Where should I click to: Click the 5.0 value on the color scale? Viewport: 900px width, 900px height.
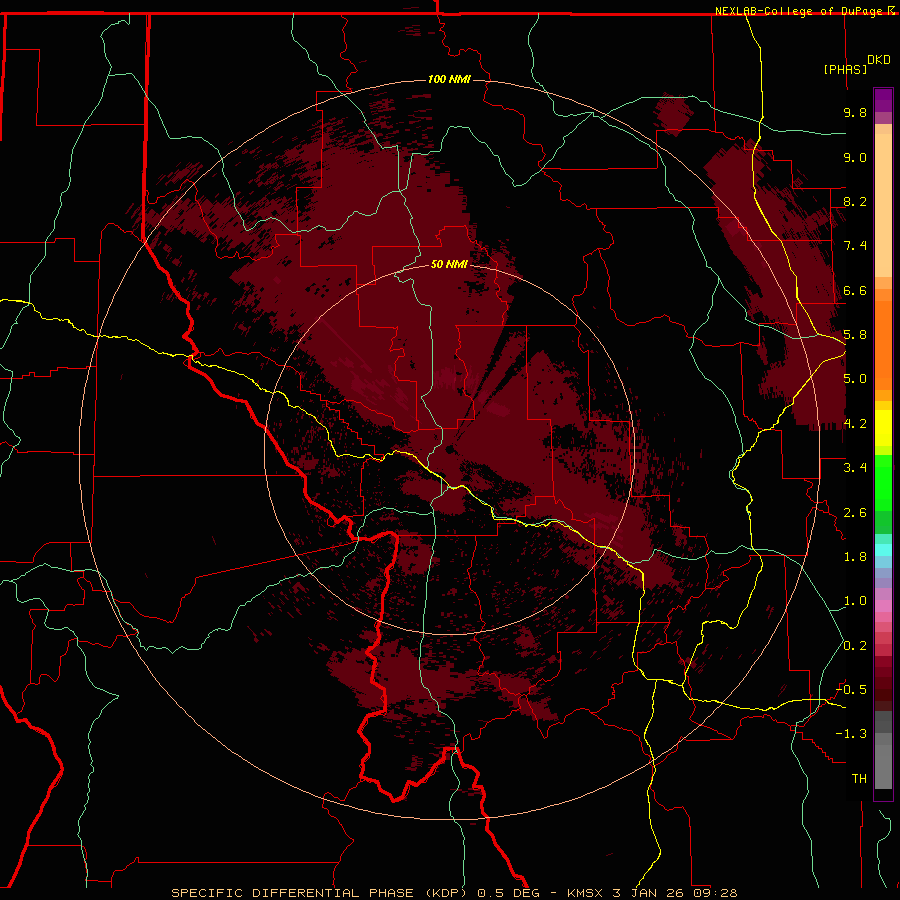coord(855,379)
